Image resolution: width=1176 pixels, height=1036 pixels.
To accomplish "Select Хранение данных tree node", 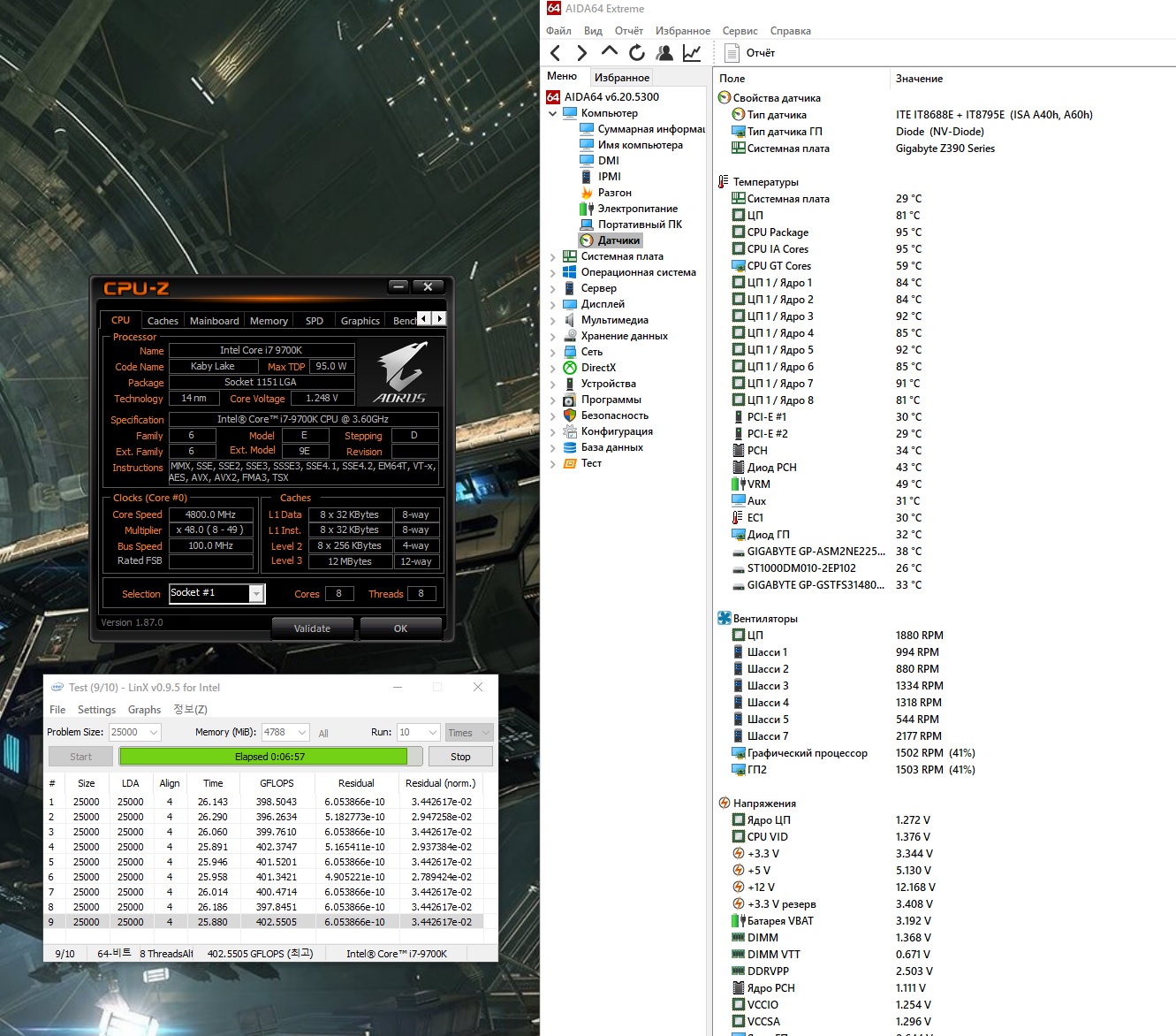I will coord(616,336).
